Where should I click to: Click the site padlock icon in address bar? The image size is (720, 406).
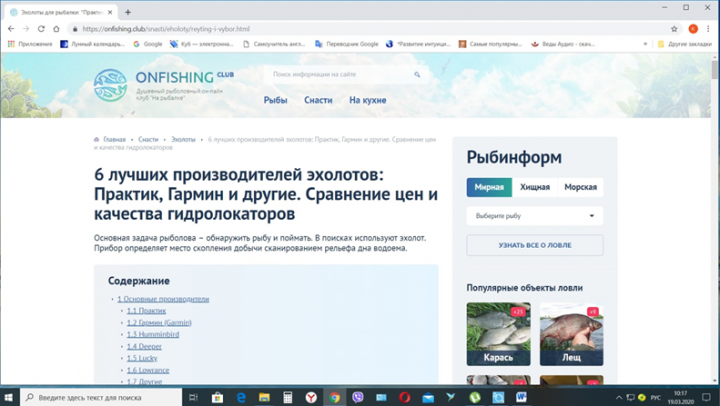click(75, 29)
